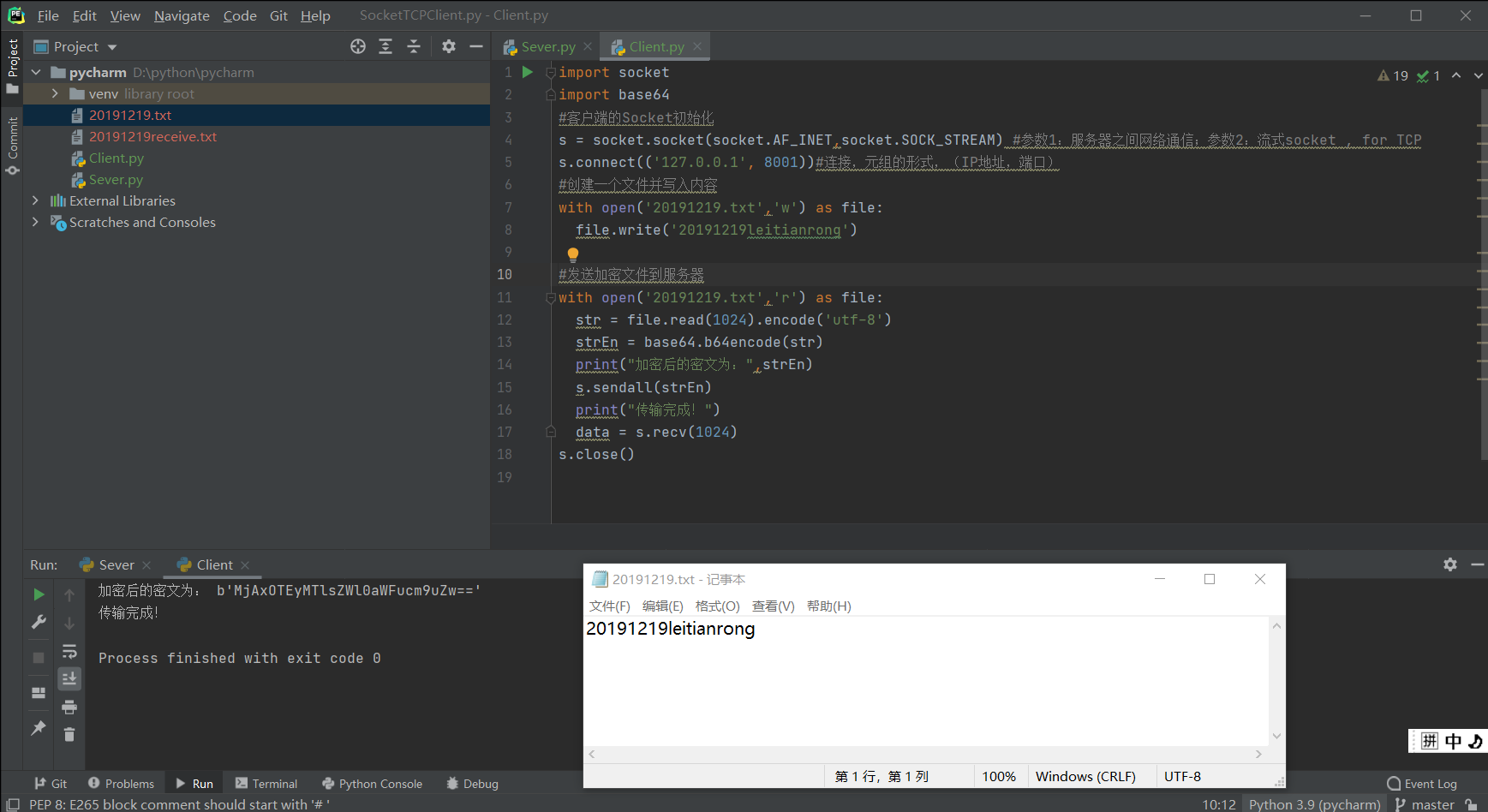Click the Locate/Select Opened File icon

pos(358,46)
